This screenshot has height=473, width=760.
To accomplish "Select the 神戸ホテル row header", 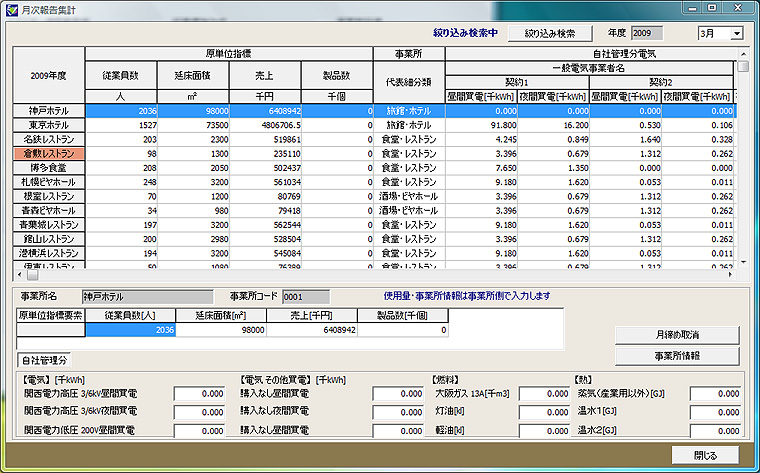I will point(48,111).
